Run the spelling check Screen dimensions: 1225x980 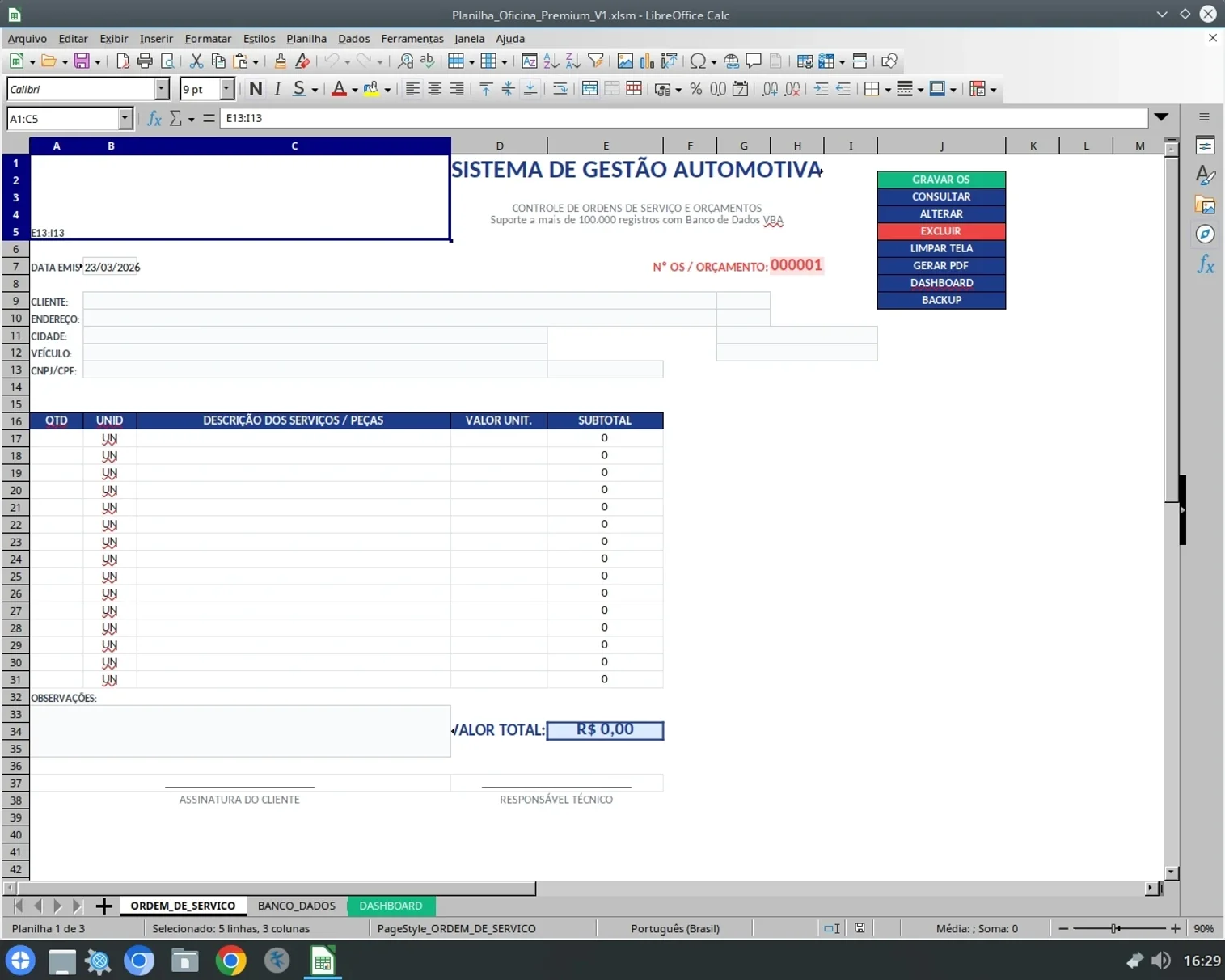[x=427, y=61]
